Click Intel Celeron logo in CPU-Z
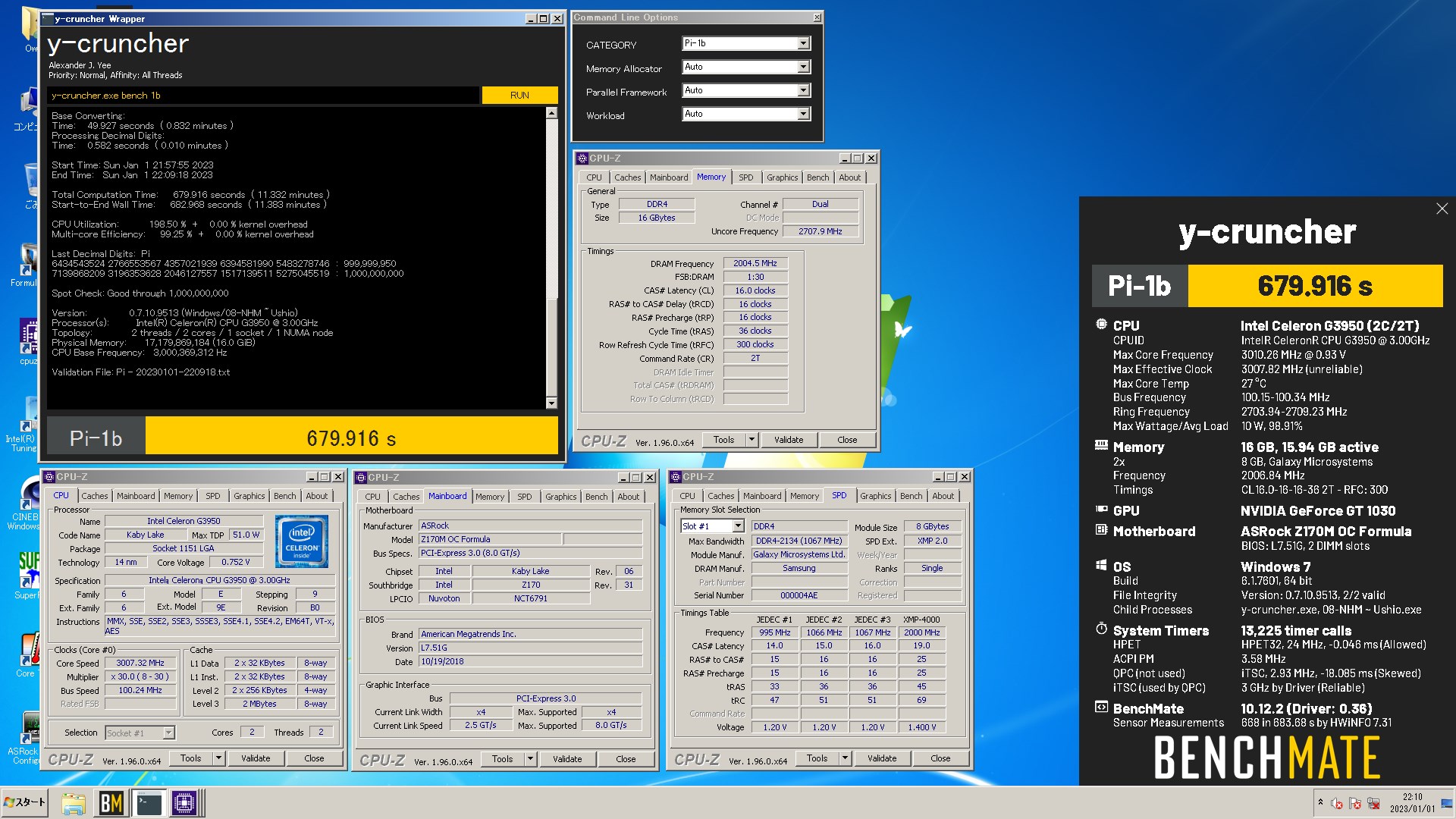This screenshot has width=1456, height=819. coord(302,541)
